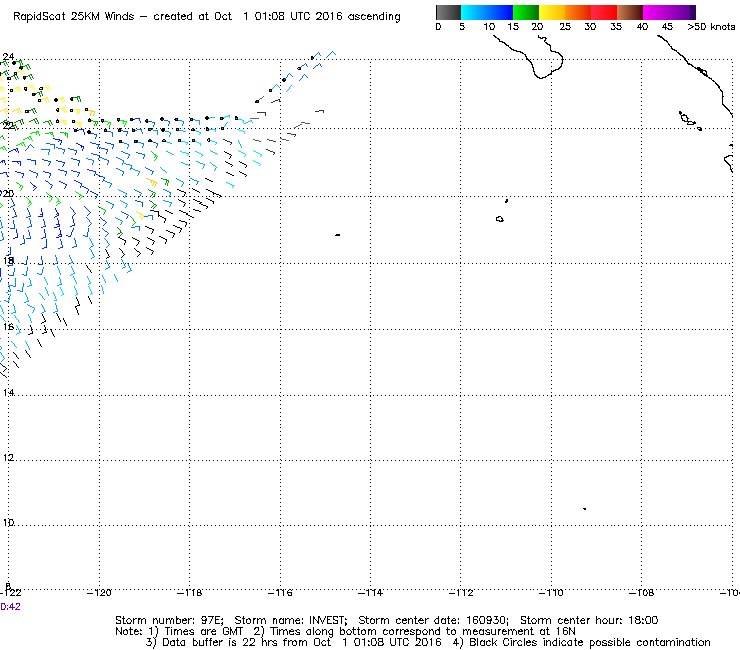Click the 'Storm number: 97E' text
The image size is (740, 650).
pyautogui.click(x=169, y=620)
